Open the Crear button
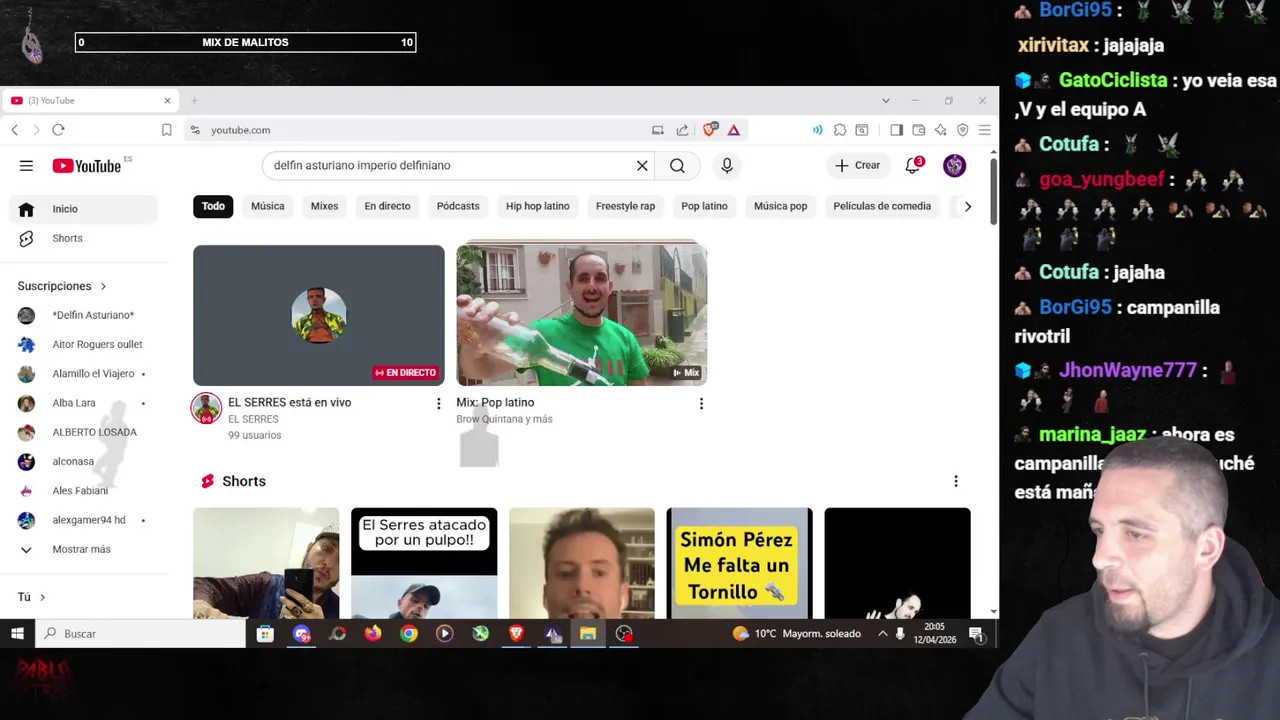The width and height of the screenshot is (1280, 720). pos(858,166)
